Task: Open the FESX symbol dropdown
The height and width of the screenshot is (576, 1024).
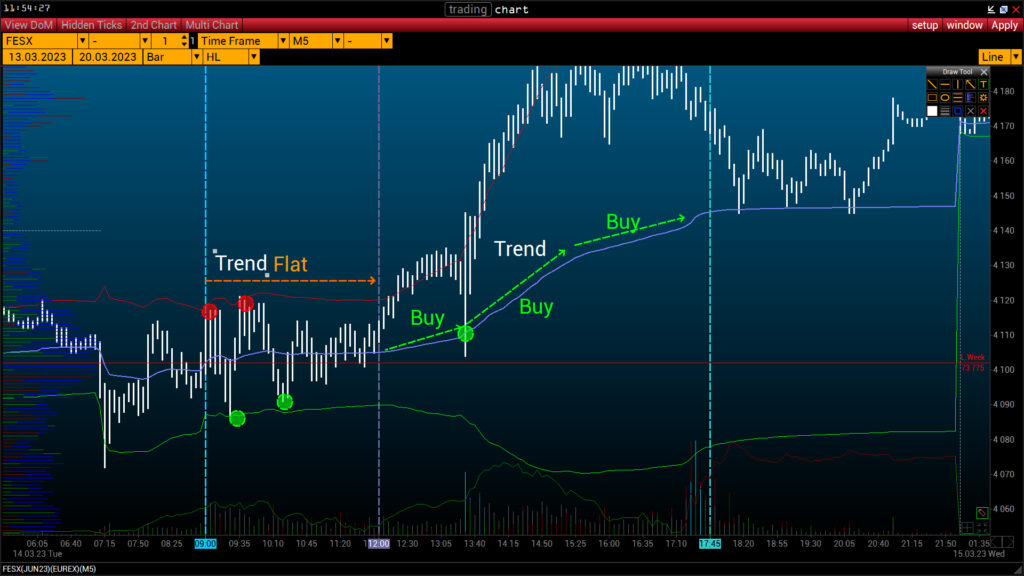Action: (x=82, y=41)
